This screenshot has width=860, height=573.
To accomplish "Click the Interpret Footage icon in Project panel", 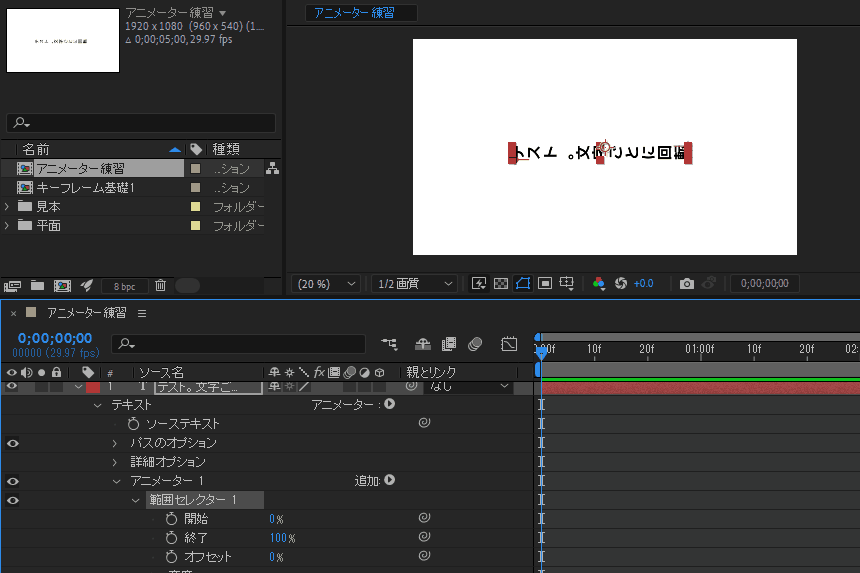I will [x=12, y=286].
